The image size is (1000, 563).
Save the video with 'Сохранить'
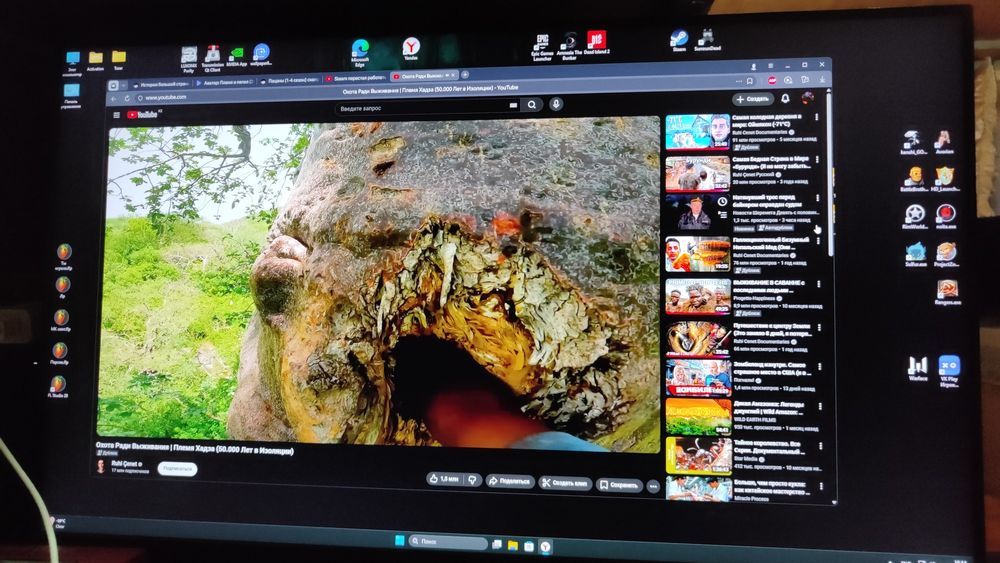619,485
